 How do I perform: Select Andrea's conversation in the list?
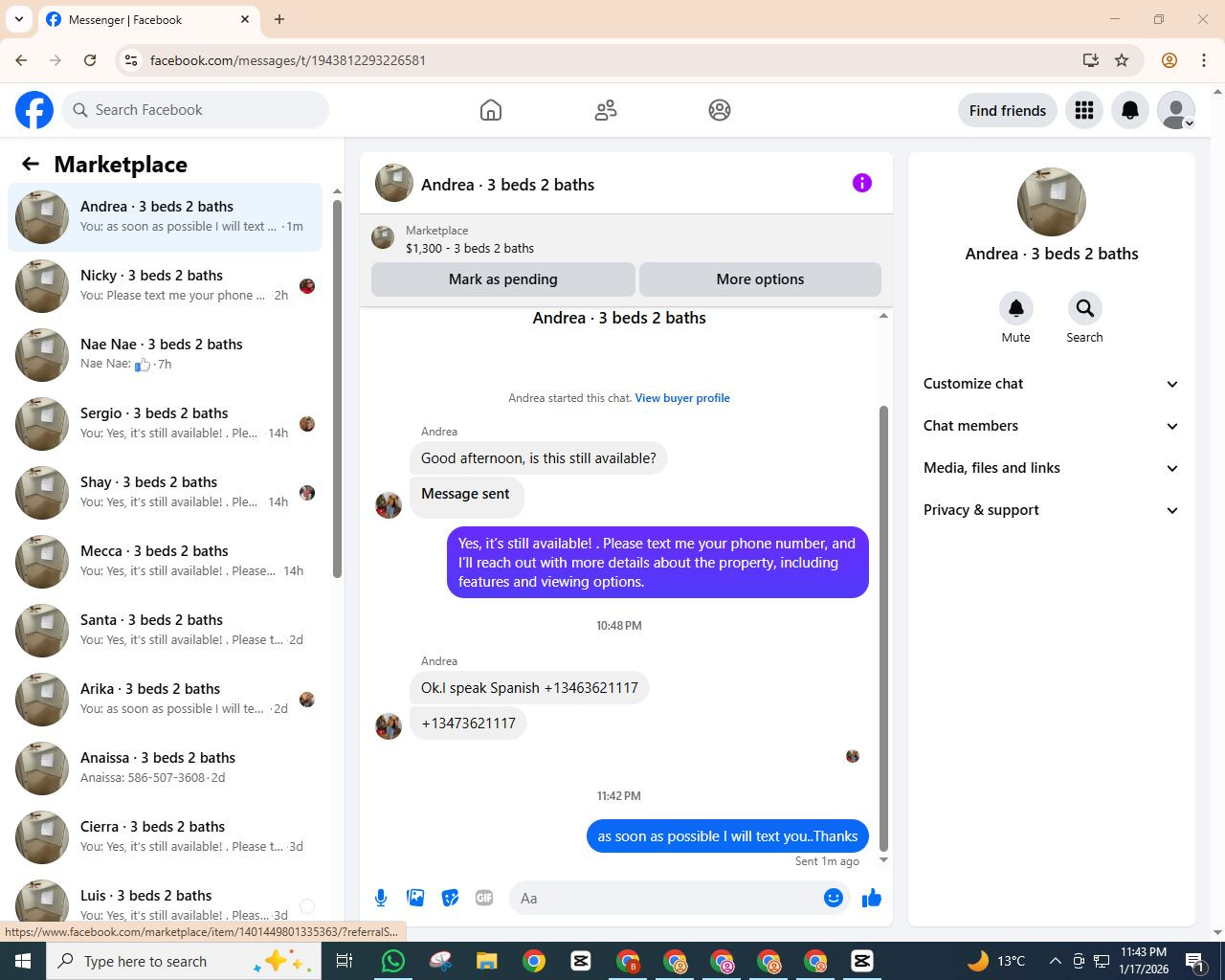coord(165,217)
